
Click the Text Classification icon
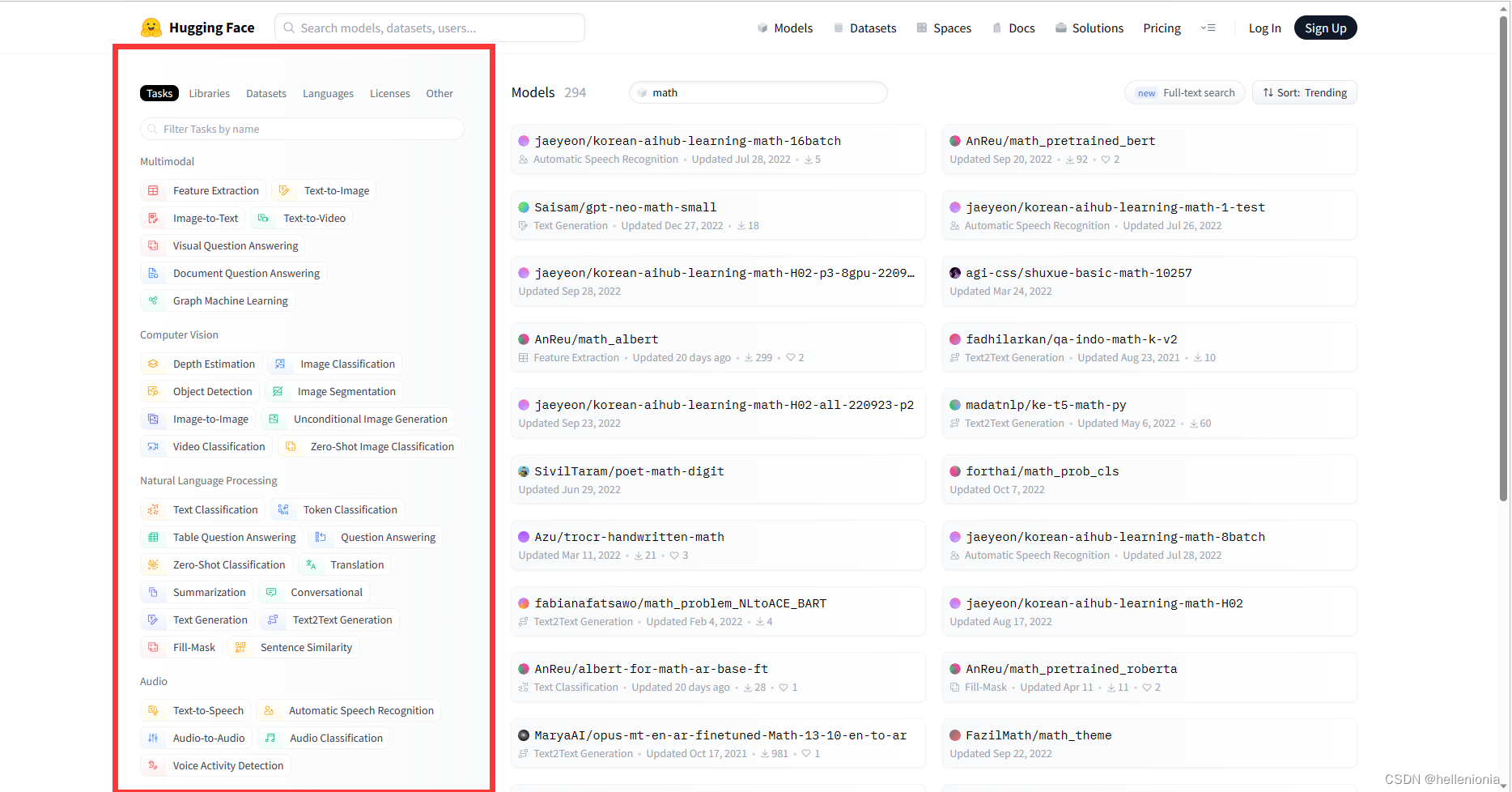click(x=153, y=510)
